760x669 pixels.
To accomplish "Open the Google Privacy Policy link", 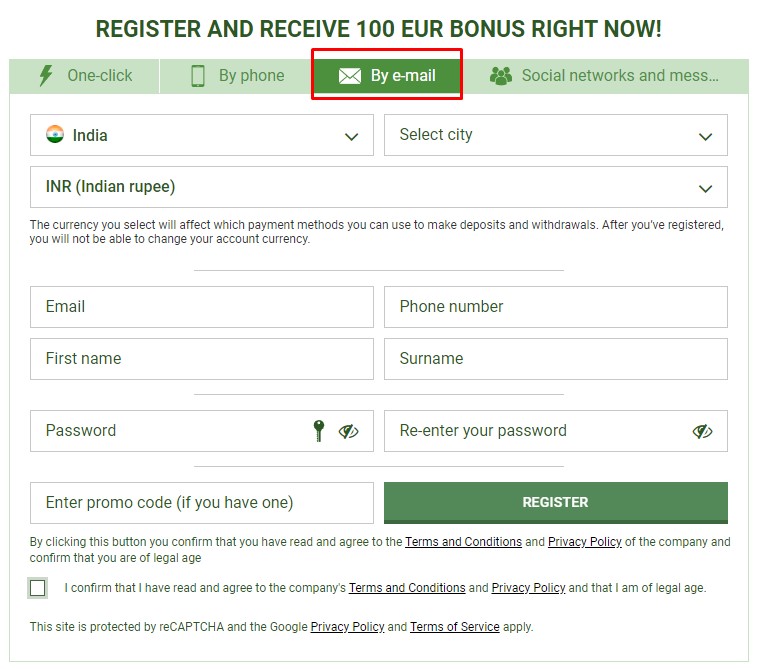I will [x=347, y=627].
